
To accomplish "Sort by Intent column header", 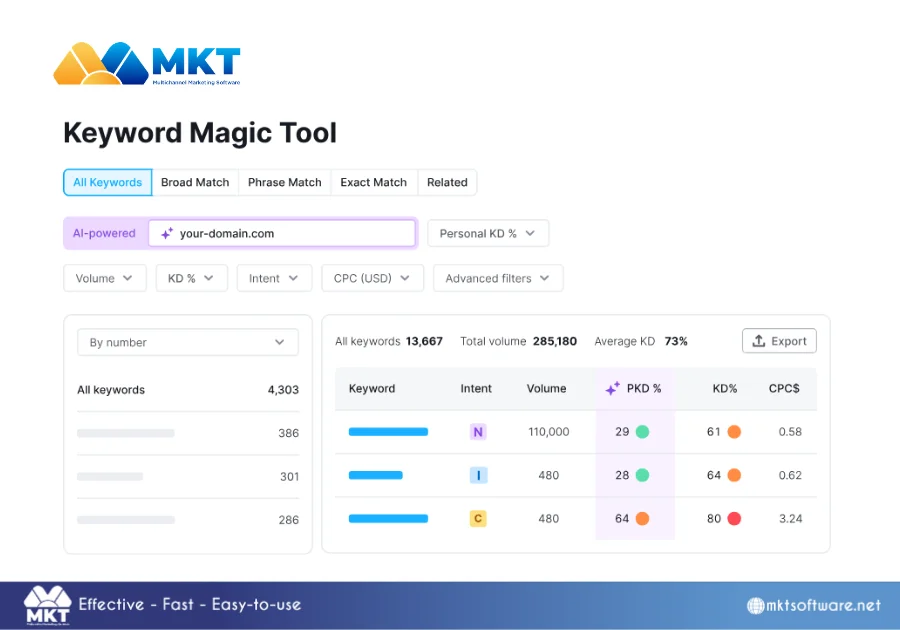I will point(476,388).
